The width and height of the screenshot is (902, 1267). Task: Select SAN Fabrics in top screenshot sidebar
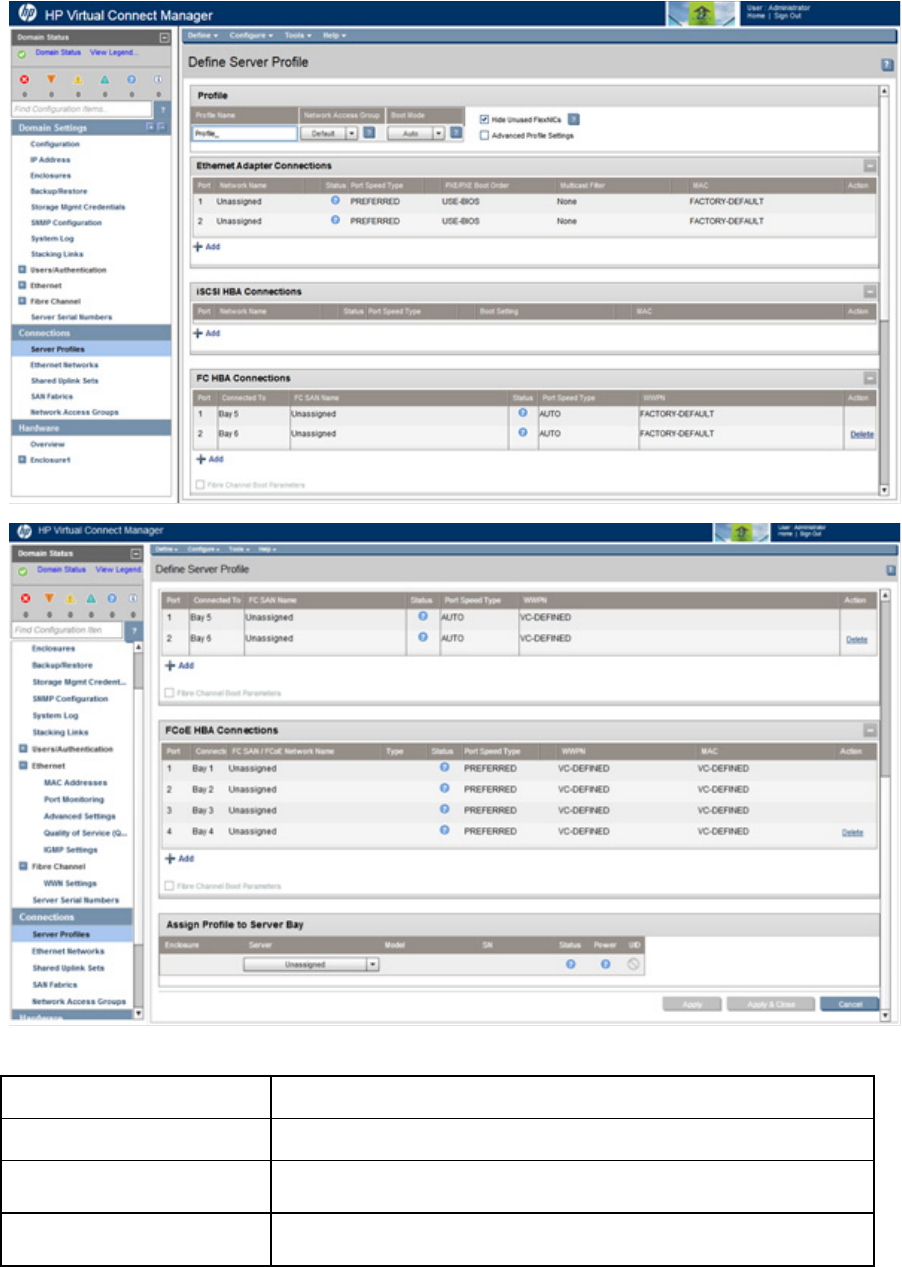point(50,396)
